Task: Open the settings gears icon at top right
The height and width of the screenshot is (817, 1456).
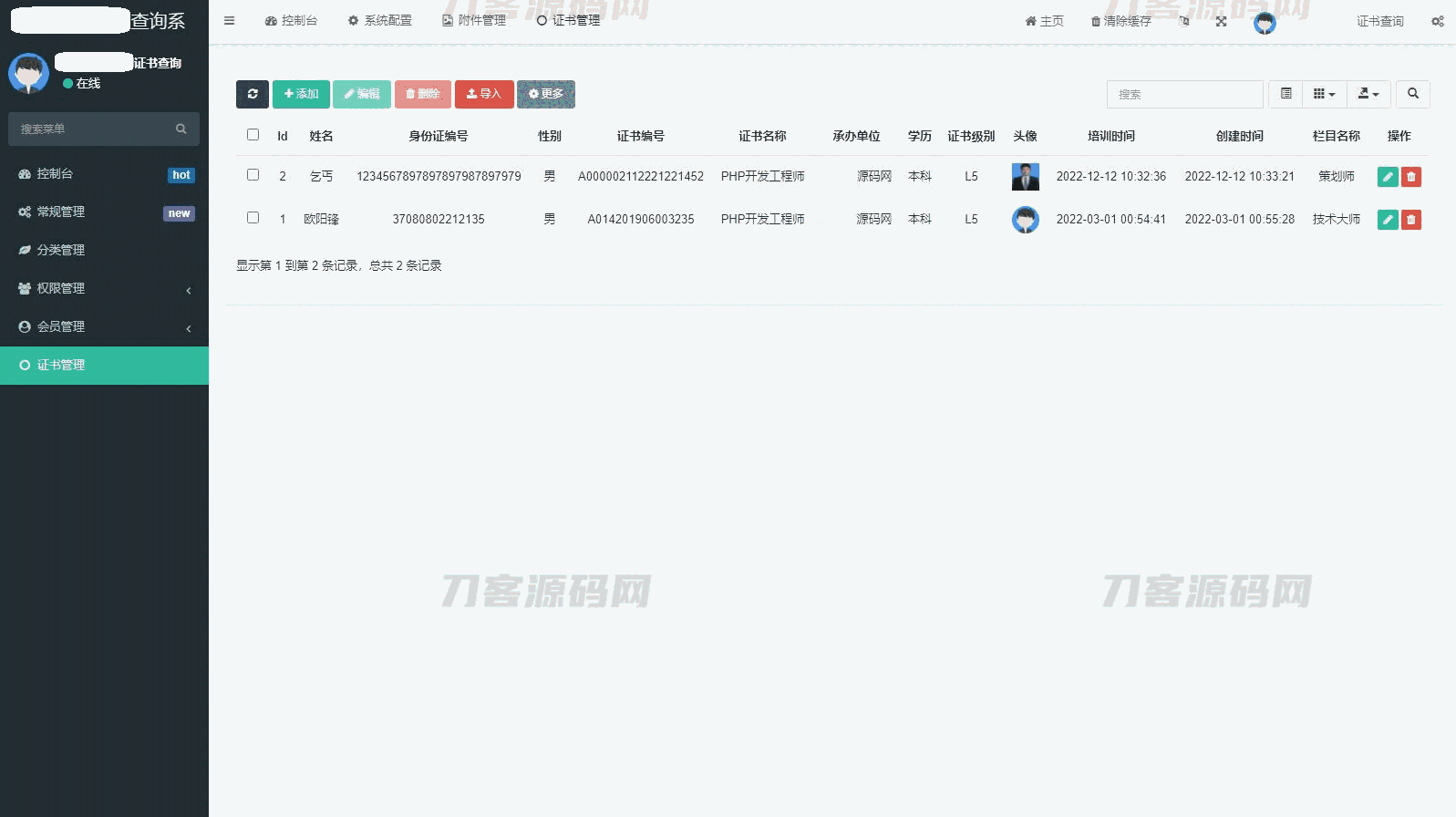Action: click(x=1438, y=21)
